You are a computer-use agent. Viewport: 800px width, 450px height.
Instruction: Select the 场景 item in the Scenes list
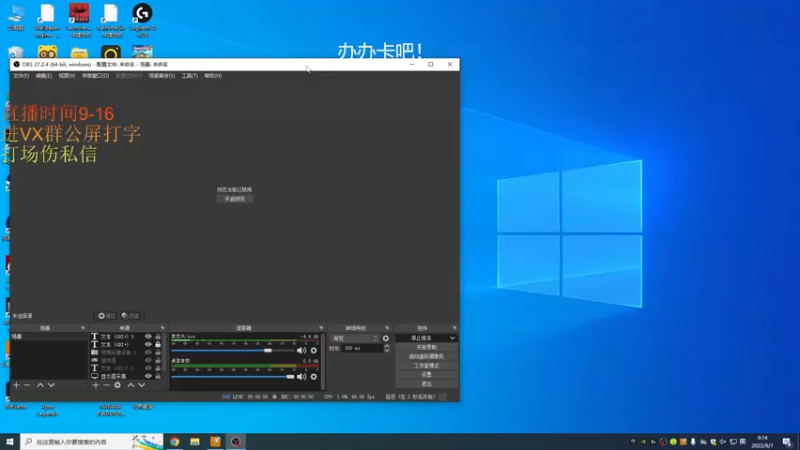tap(49, 337)
